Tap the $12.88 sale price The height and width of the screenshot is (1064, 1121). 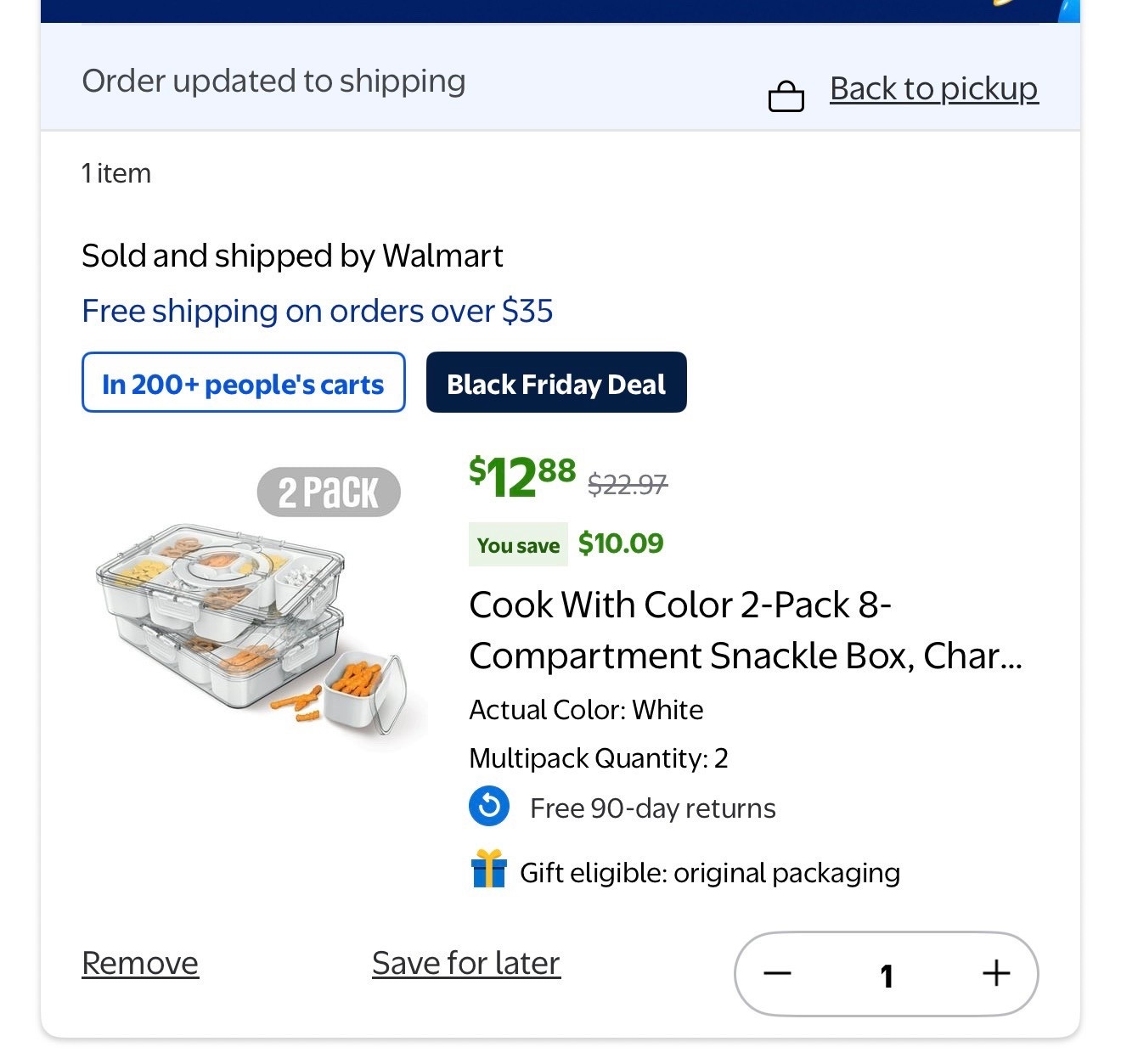[x=521, y=476]
